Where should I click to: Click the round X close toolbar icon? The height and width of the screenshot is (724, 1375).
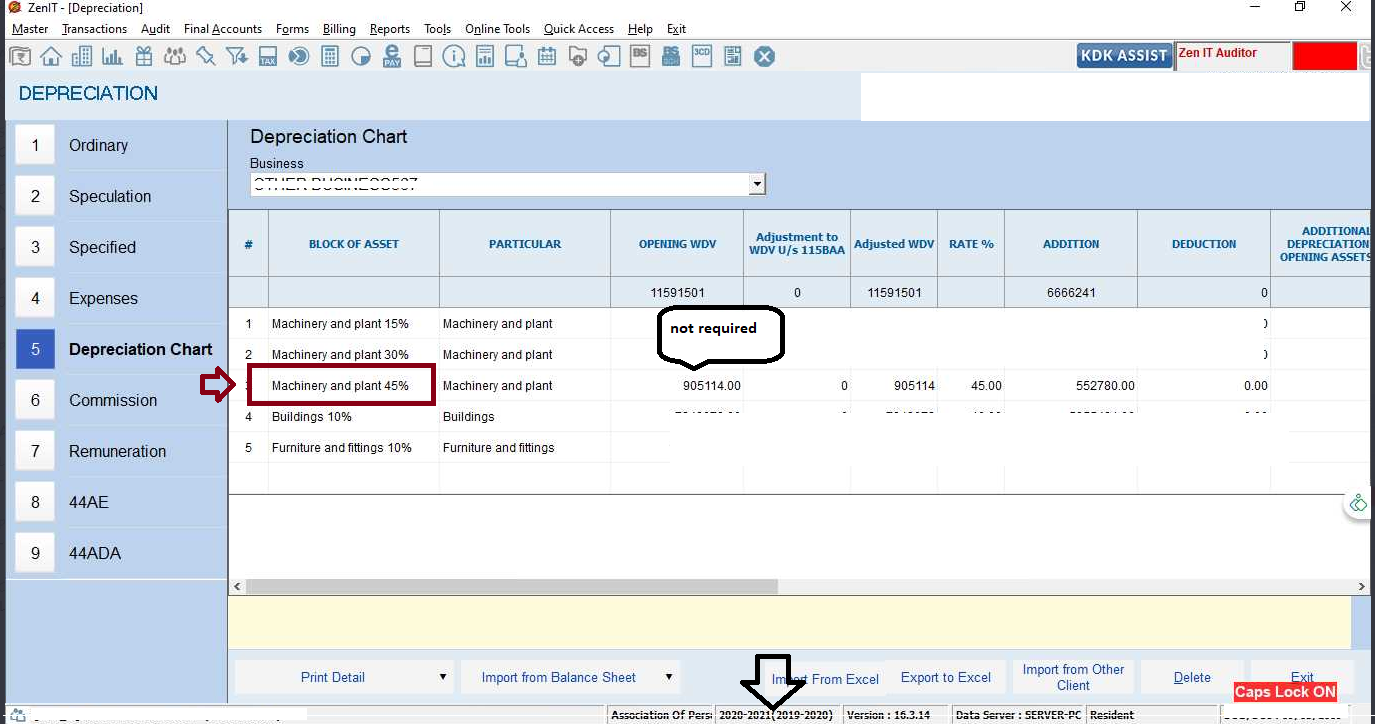tap(764, 56)
